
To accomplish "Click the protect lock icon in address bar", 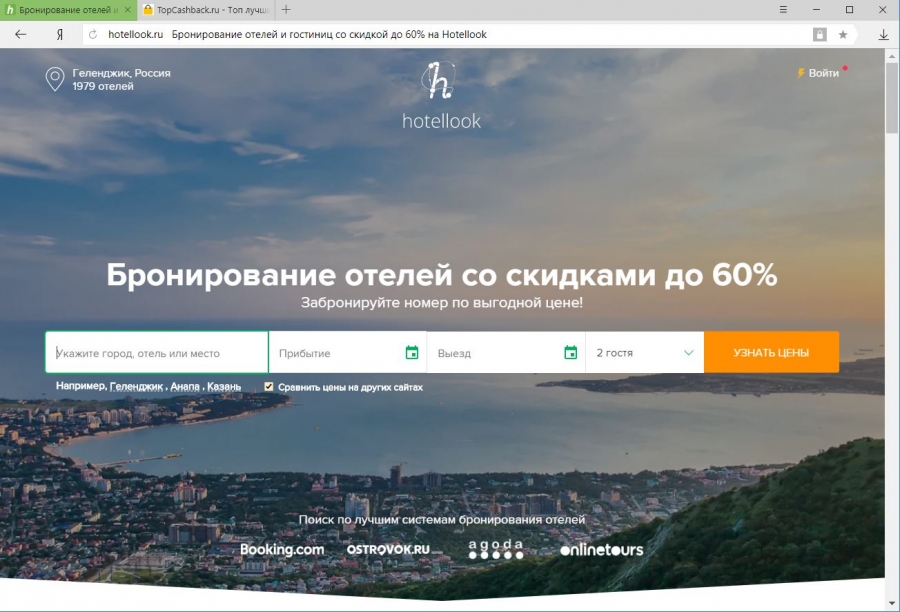I will [x=820, y=34].
